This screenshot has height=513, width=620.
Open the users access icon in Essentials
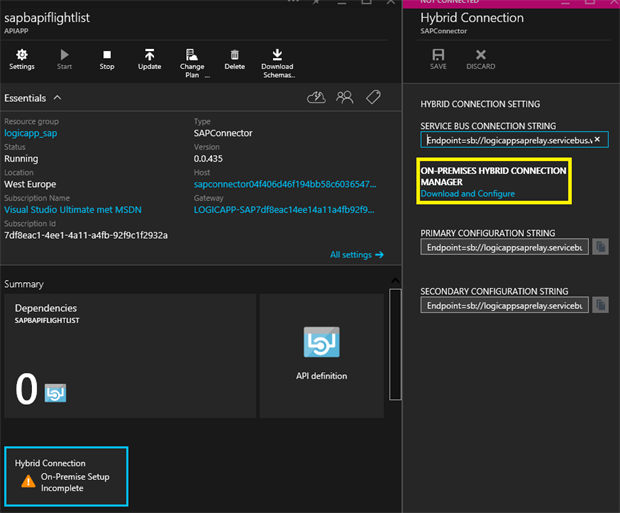pos(345,97)
